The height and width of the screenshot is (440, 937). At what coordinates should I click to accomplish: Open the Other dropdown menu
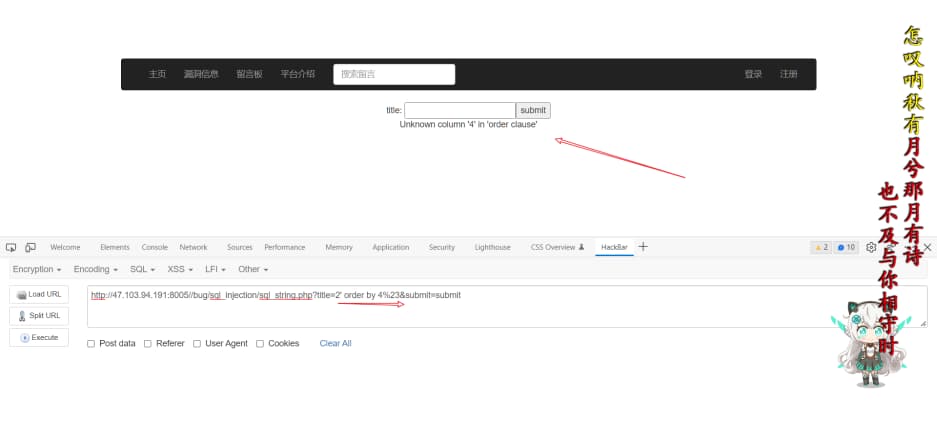(x=253, y=270)
